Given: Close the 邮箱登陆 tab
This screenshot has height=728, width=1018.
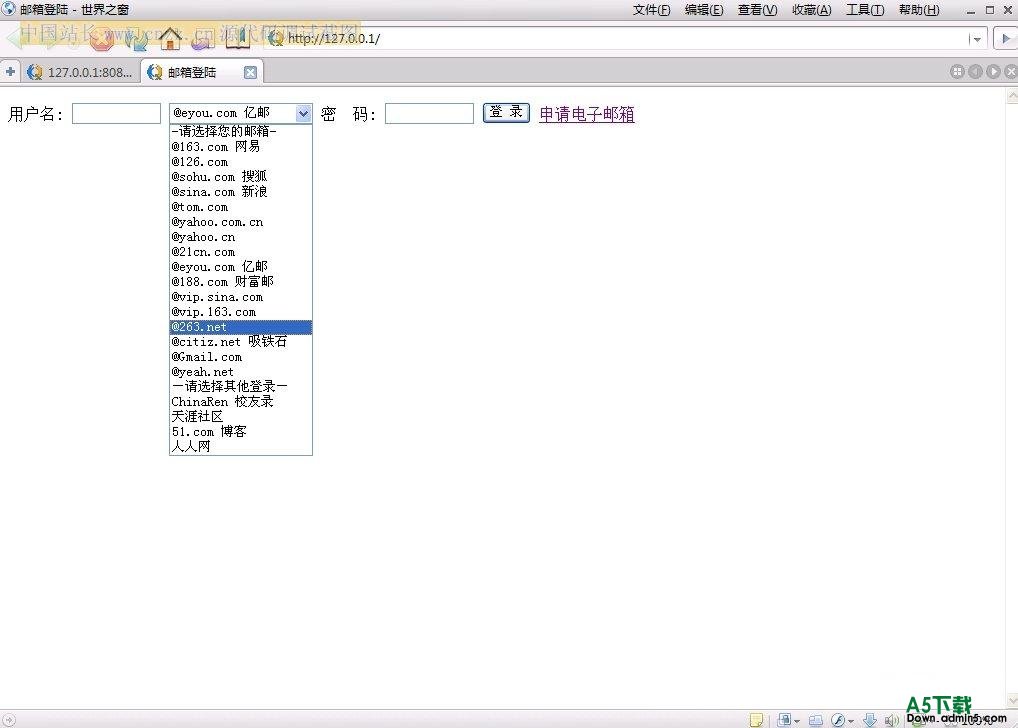Looking at the screenshot, I should coord(250,73).
